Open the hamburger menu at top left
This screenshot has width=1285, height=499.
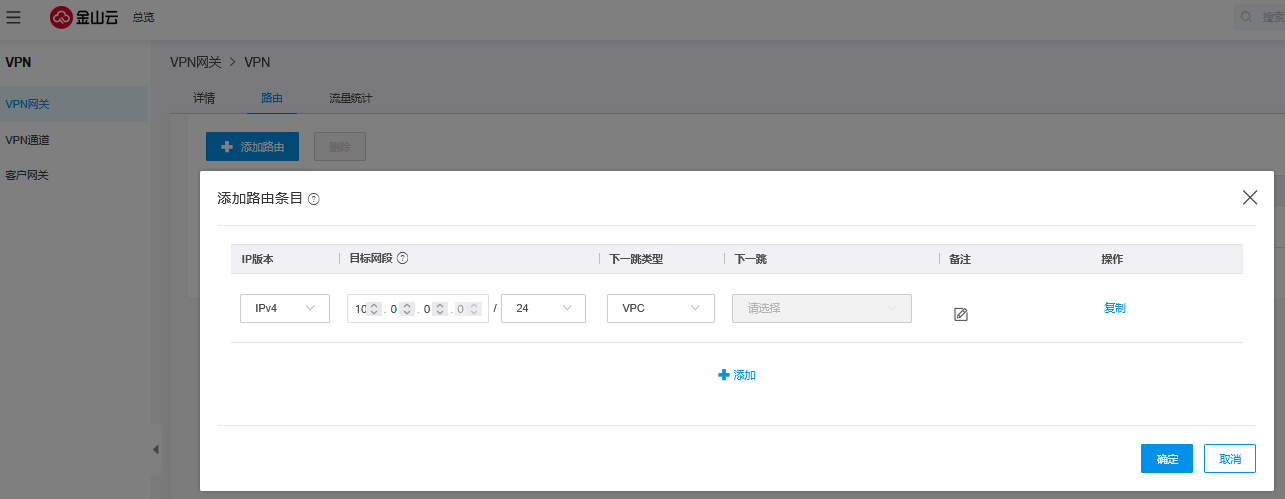(13, 17)
